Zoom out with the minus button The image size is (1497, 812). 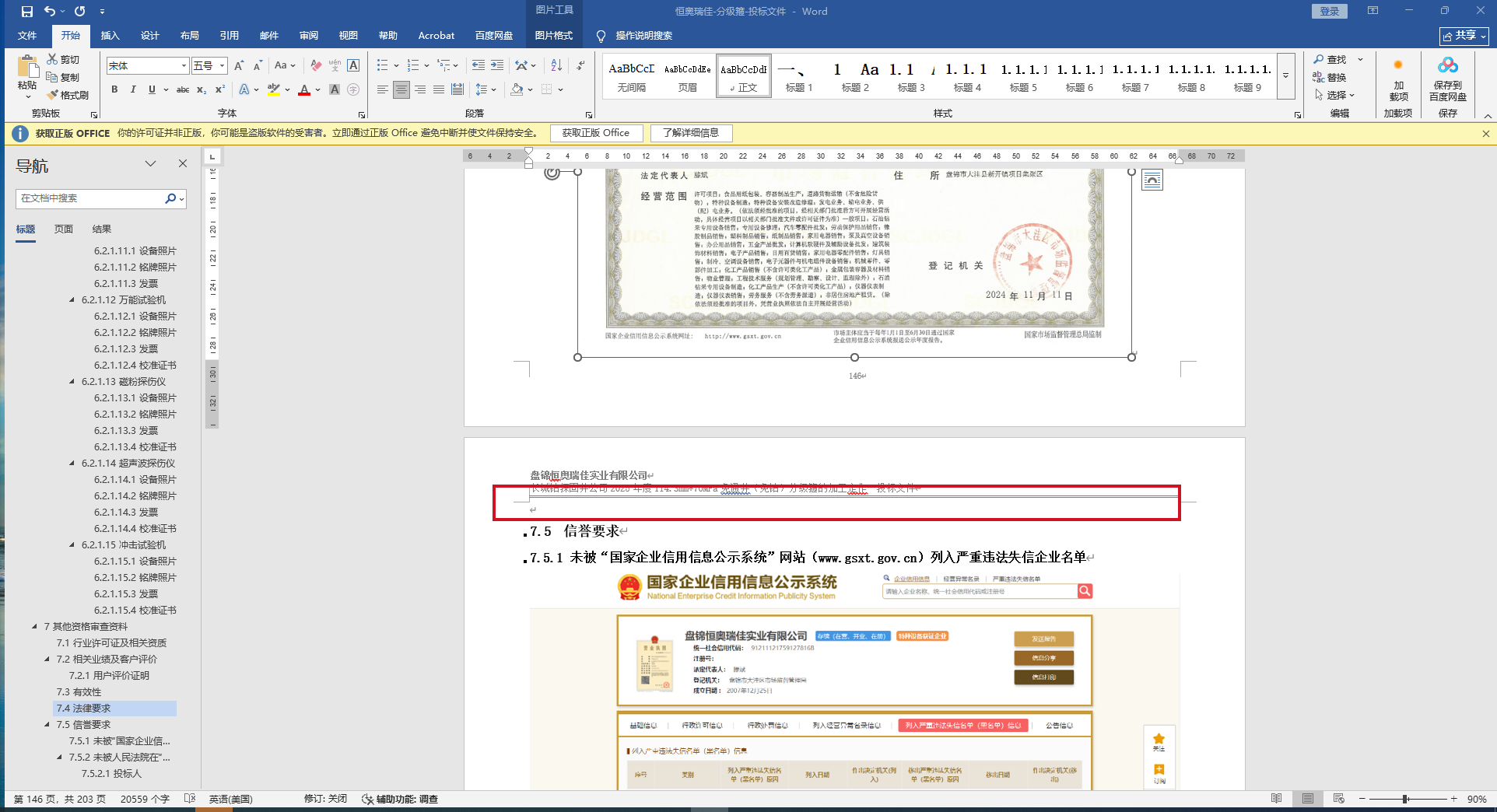pos(1362,799)
